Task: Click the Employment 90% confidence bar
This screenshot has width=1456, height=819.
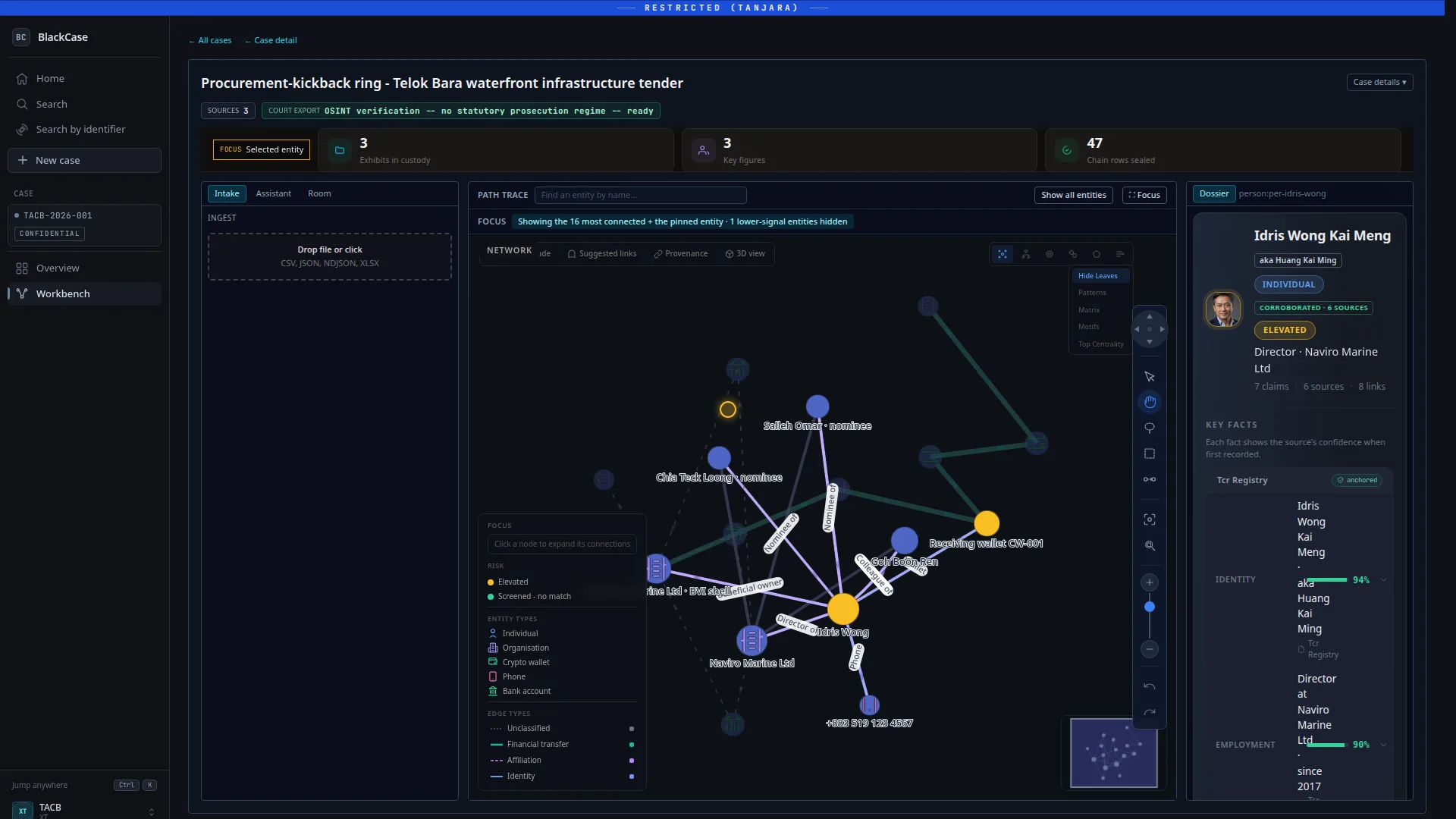Action: (1326, 745)
